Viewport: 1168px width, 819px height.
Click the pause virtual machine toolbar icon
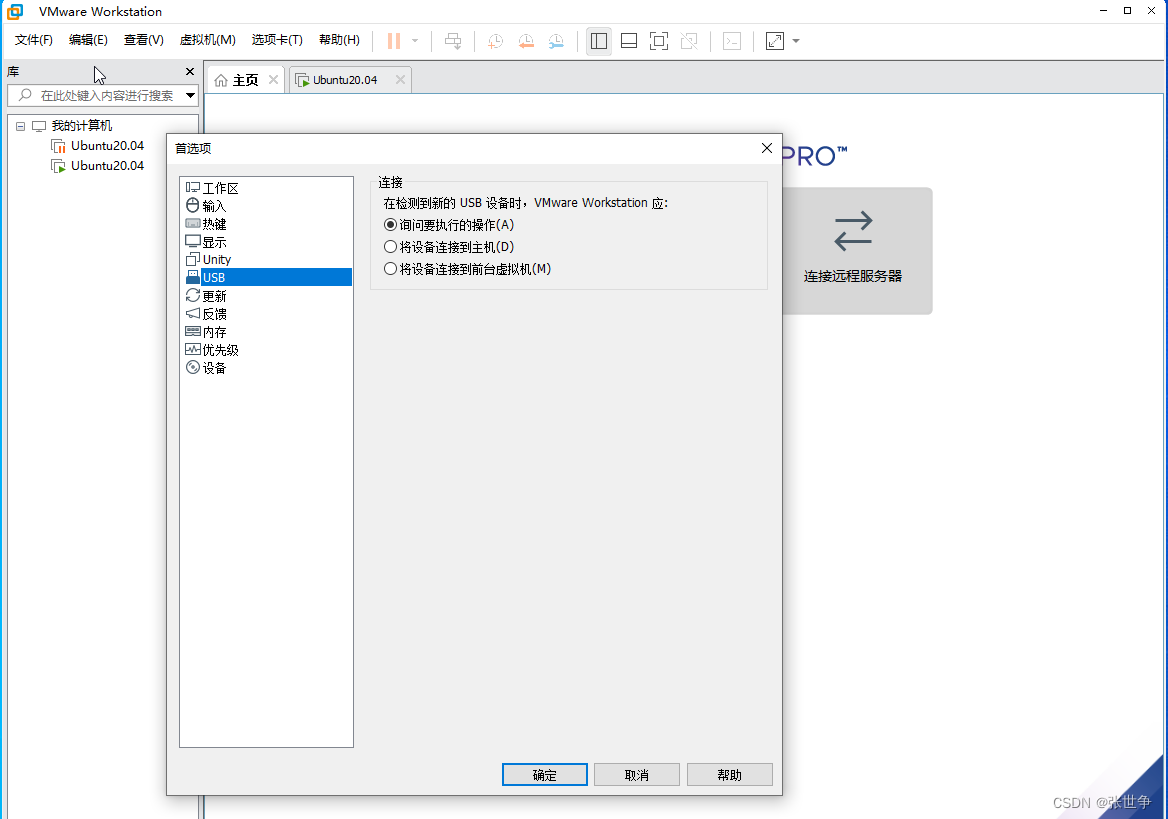pyautogui.click(x=393, y=41)
